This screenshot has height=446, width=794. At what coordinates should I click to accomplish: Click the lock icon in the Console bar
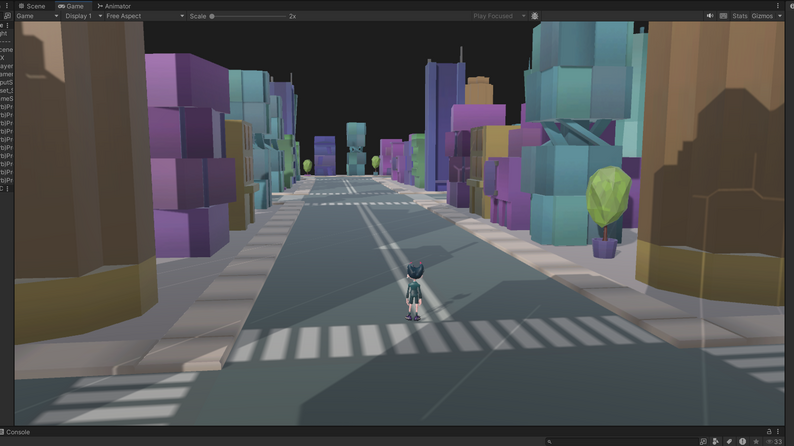tap(768, 432)
